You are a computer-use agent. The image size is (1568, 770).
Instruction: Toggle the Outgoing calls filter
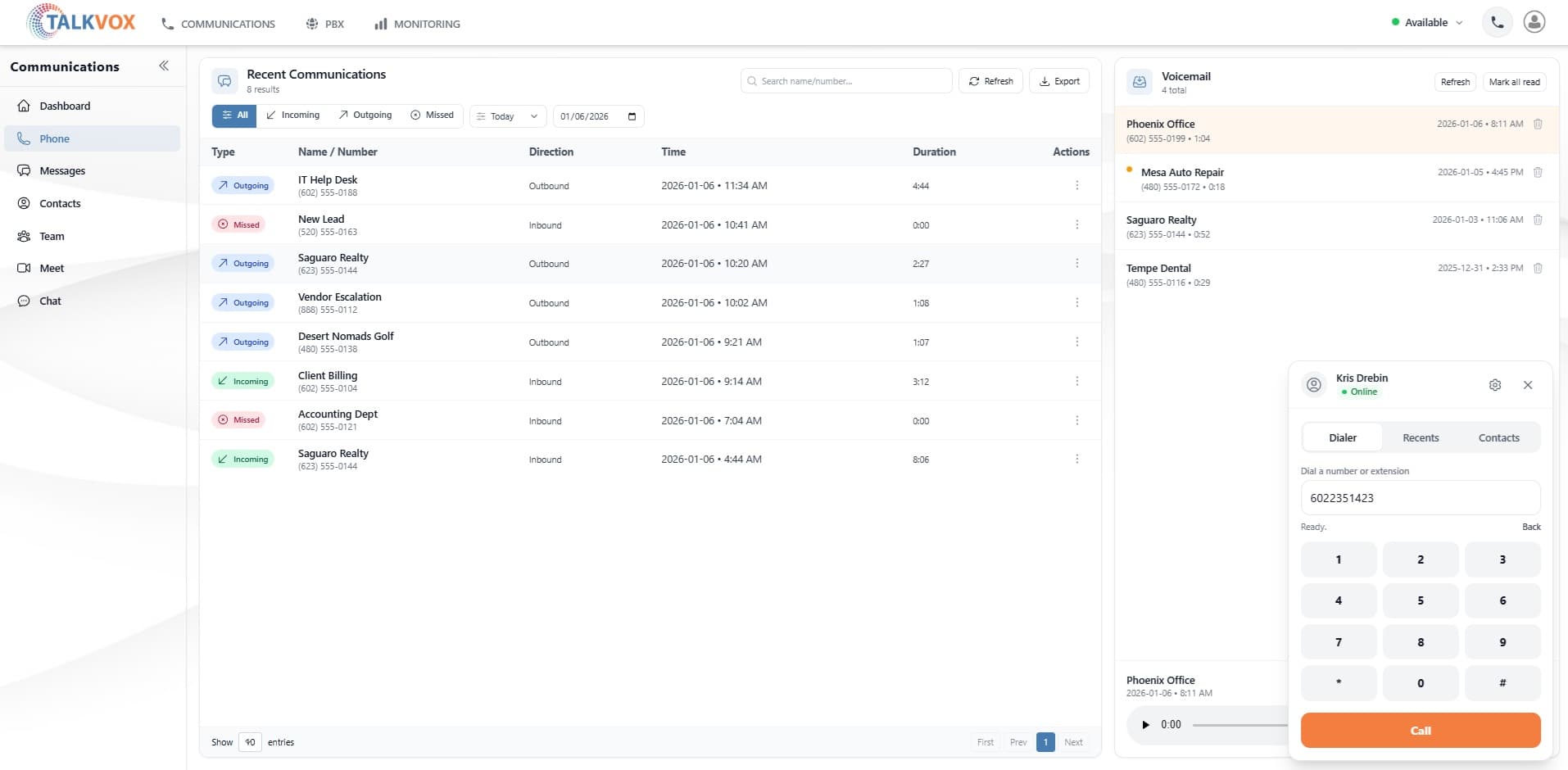365,115
